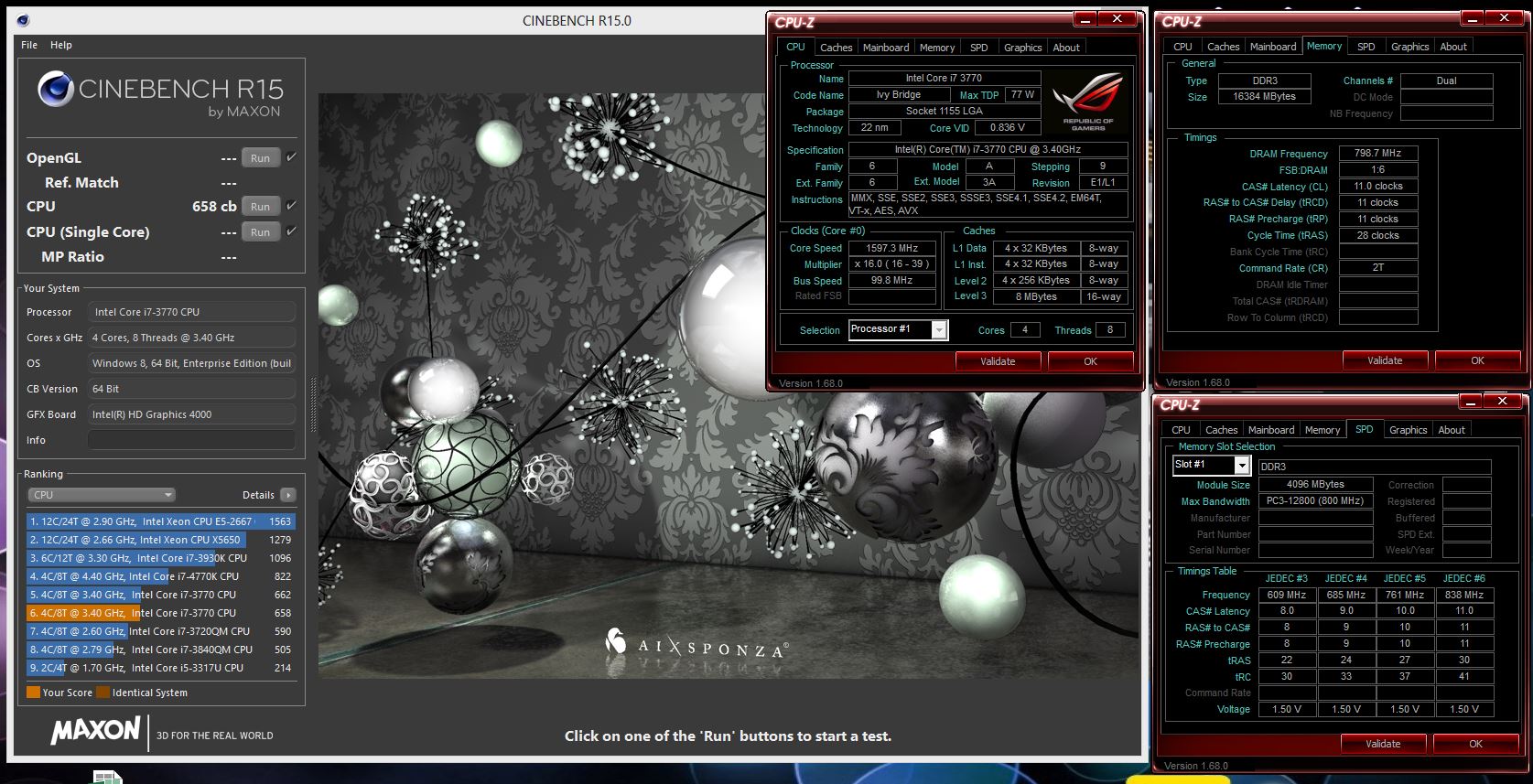Select ranking row Core i7-4770K CPU
Screen dimensions: 1533x784
click(x=161, y=576)
